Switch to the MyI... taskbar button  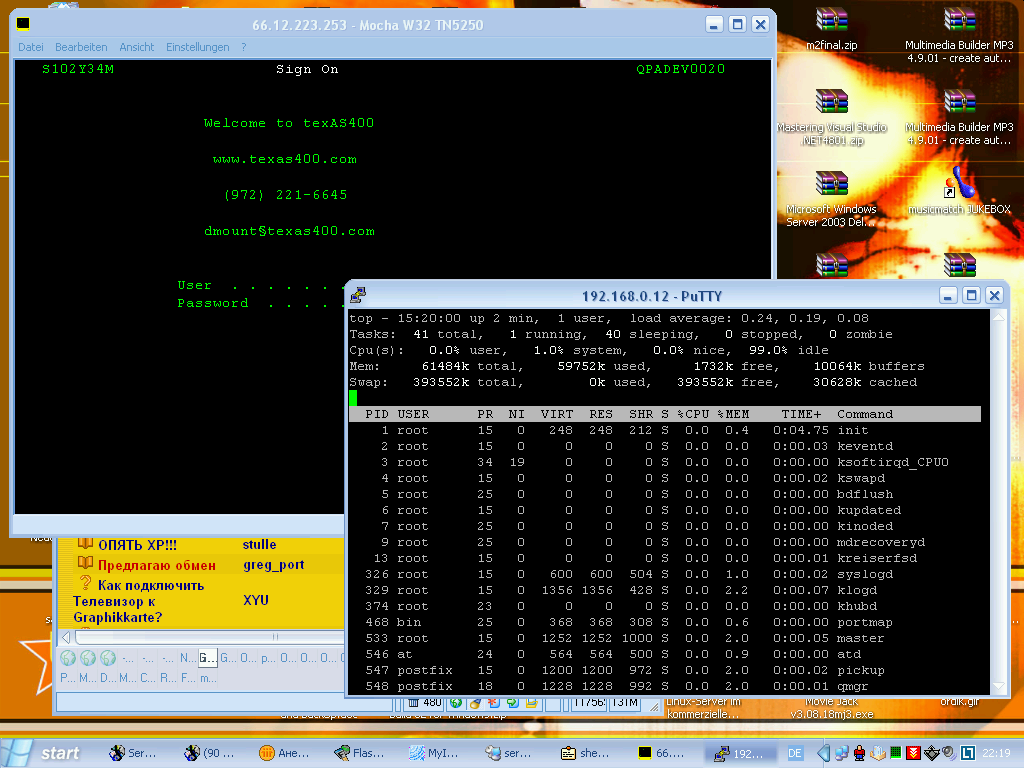point(436,753)
